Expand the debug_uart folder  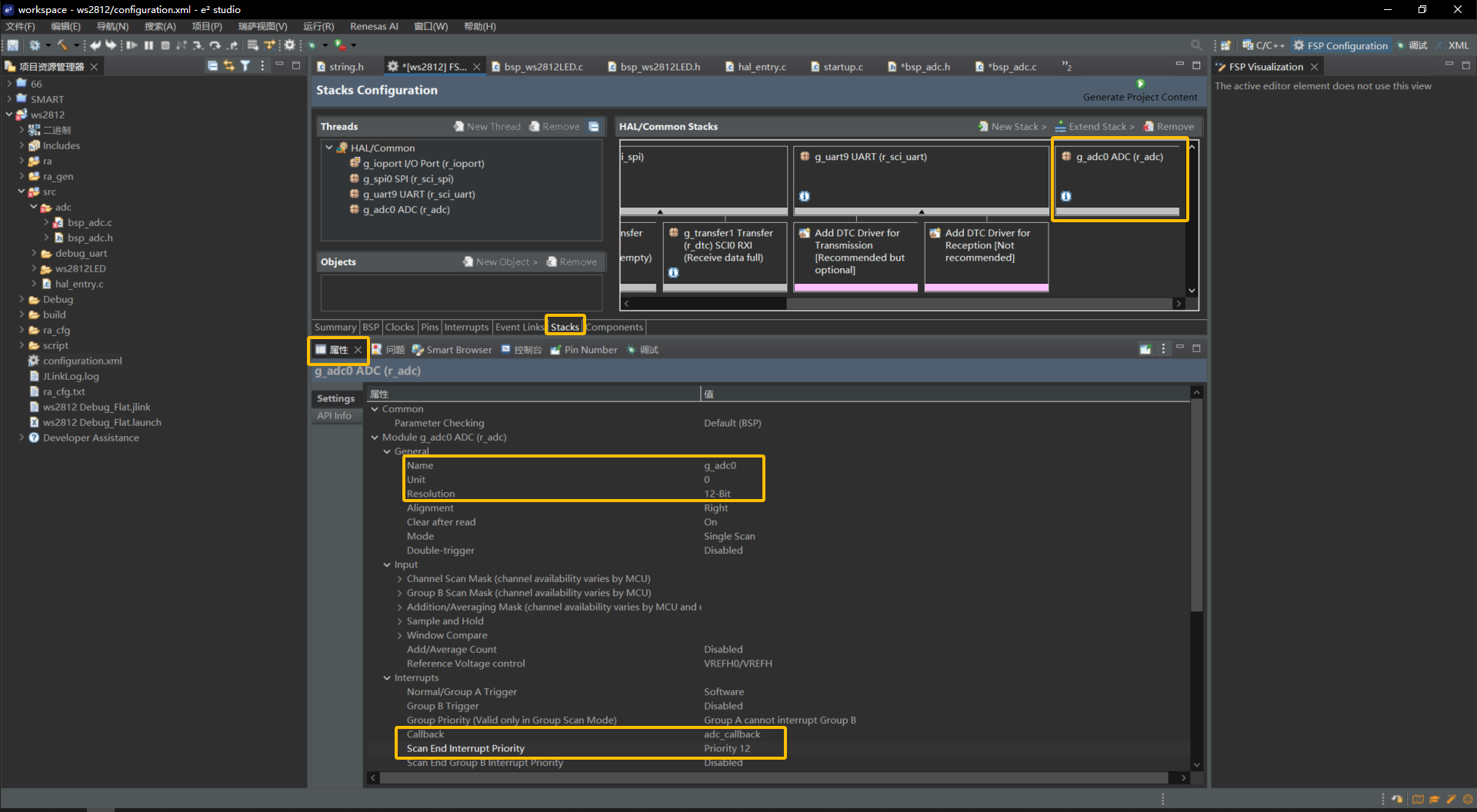(34, 254)
